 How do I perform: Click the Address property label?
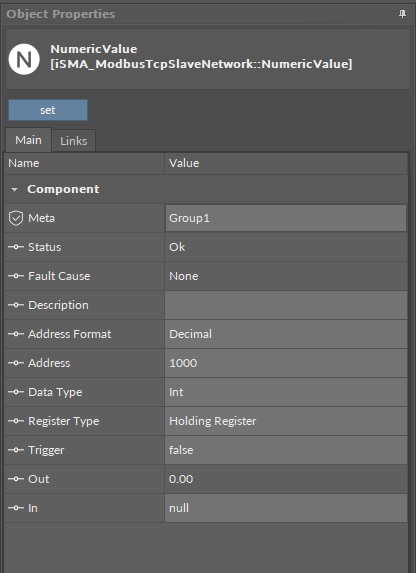point(49,363)
